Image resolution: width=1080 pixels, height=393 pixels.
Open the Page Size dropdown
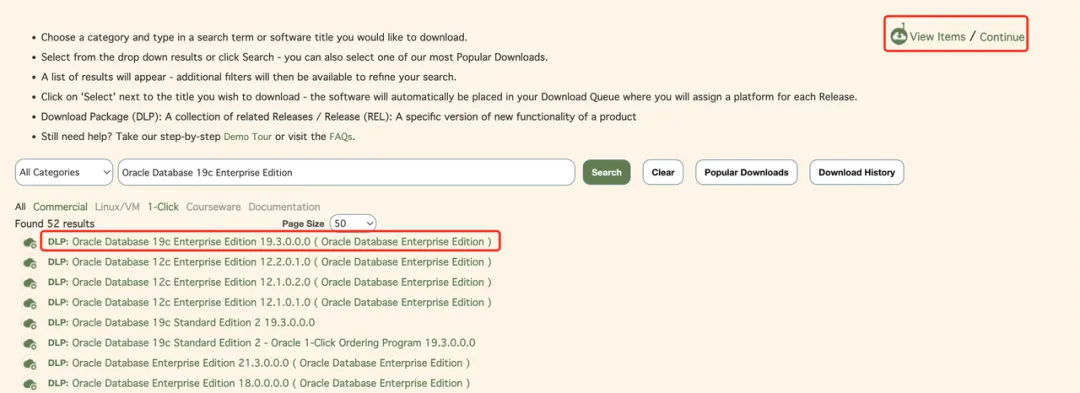pos(353,224)
